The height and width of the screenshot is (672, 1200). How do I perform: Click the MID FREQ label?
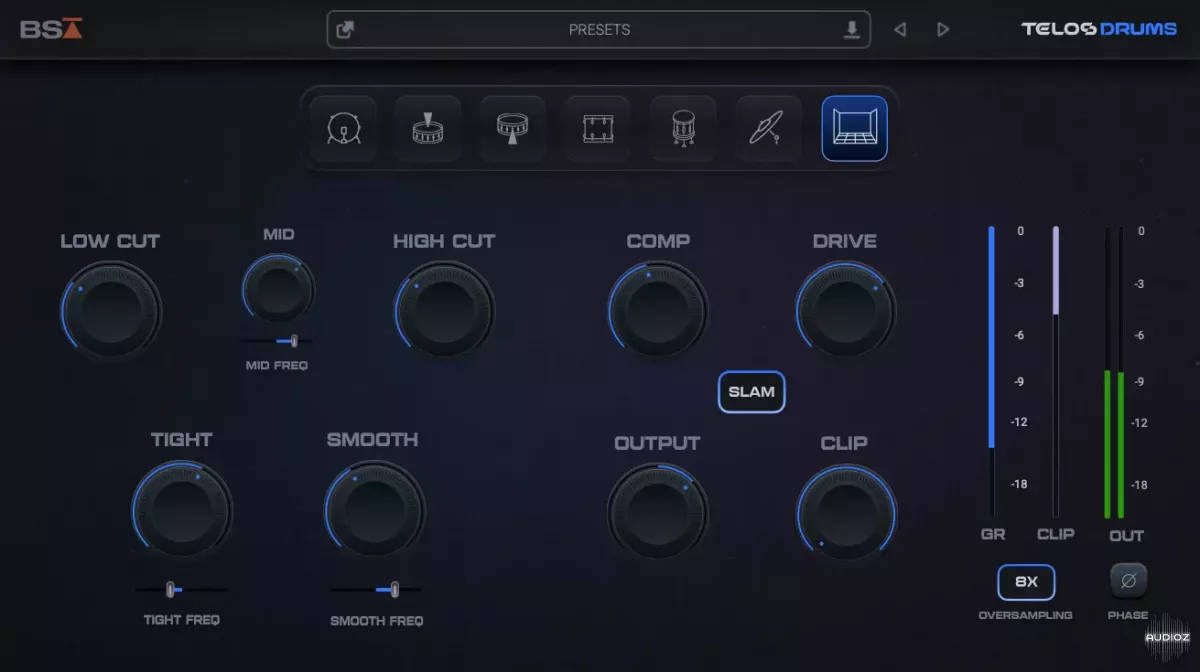pos(277,366)
